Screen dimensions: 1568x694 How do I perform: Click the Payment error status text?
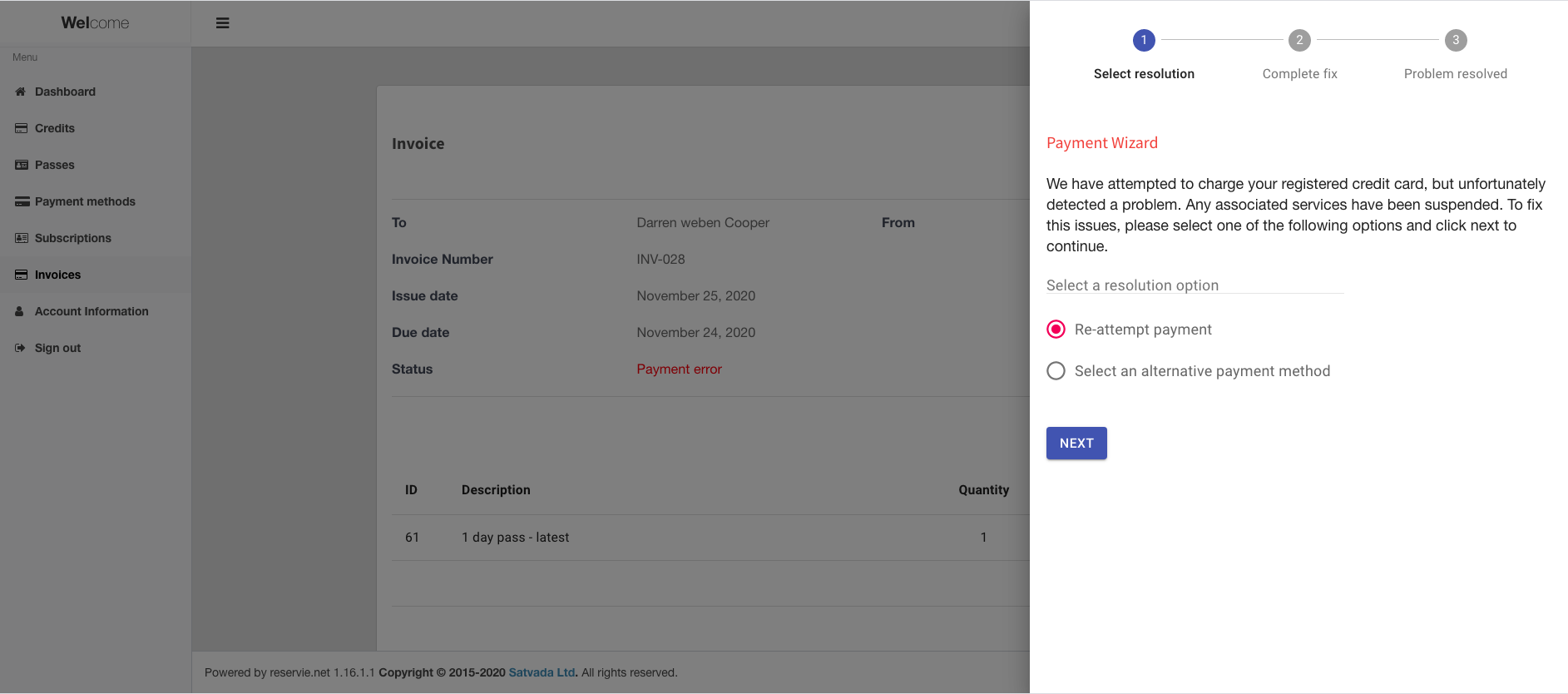pyautogui.click(x=679, y=369)
